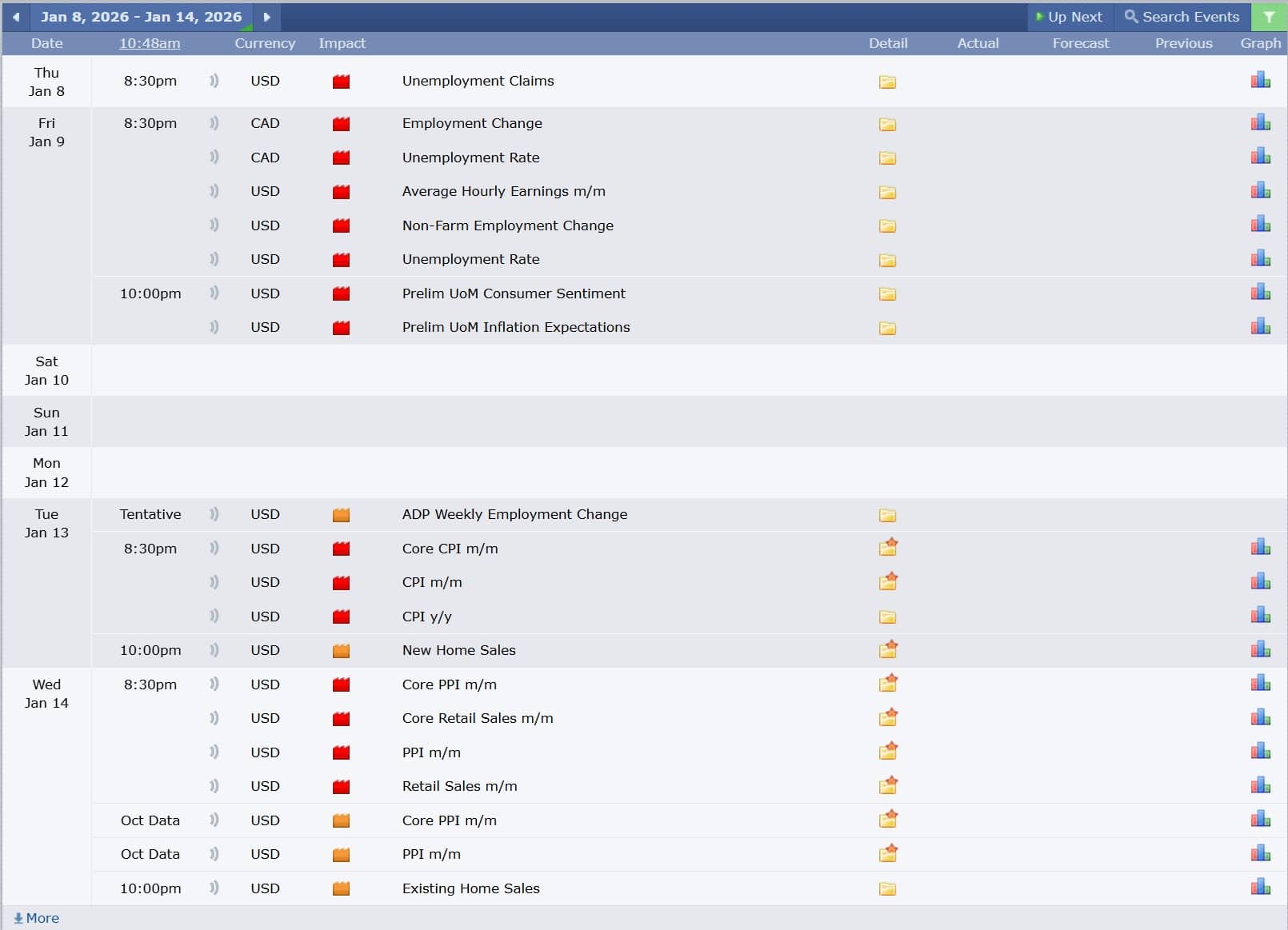The height and width of the screenshot is (930, 1288).
Task: Open detail folder for Unemployment Claims
Action: [x=887, y=82]
